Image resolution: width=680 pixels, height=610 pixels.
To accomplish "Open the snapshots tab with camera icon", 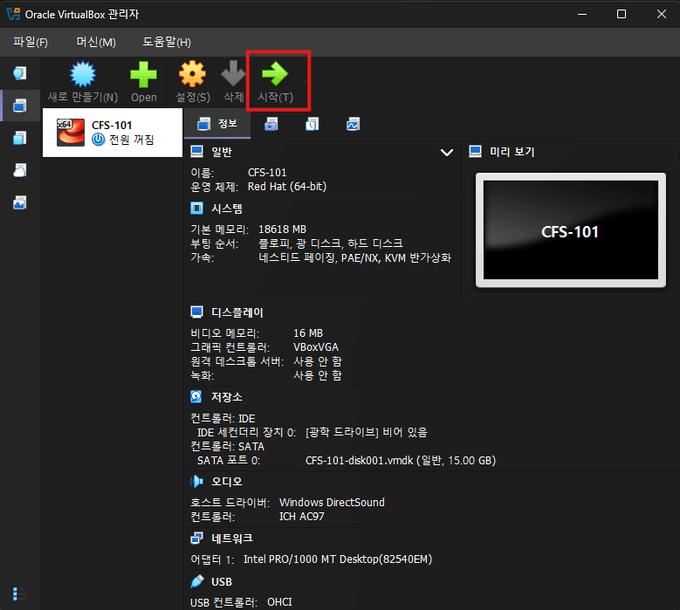I will click(271, 125).
